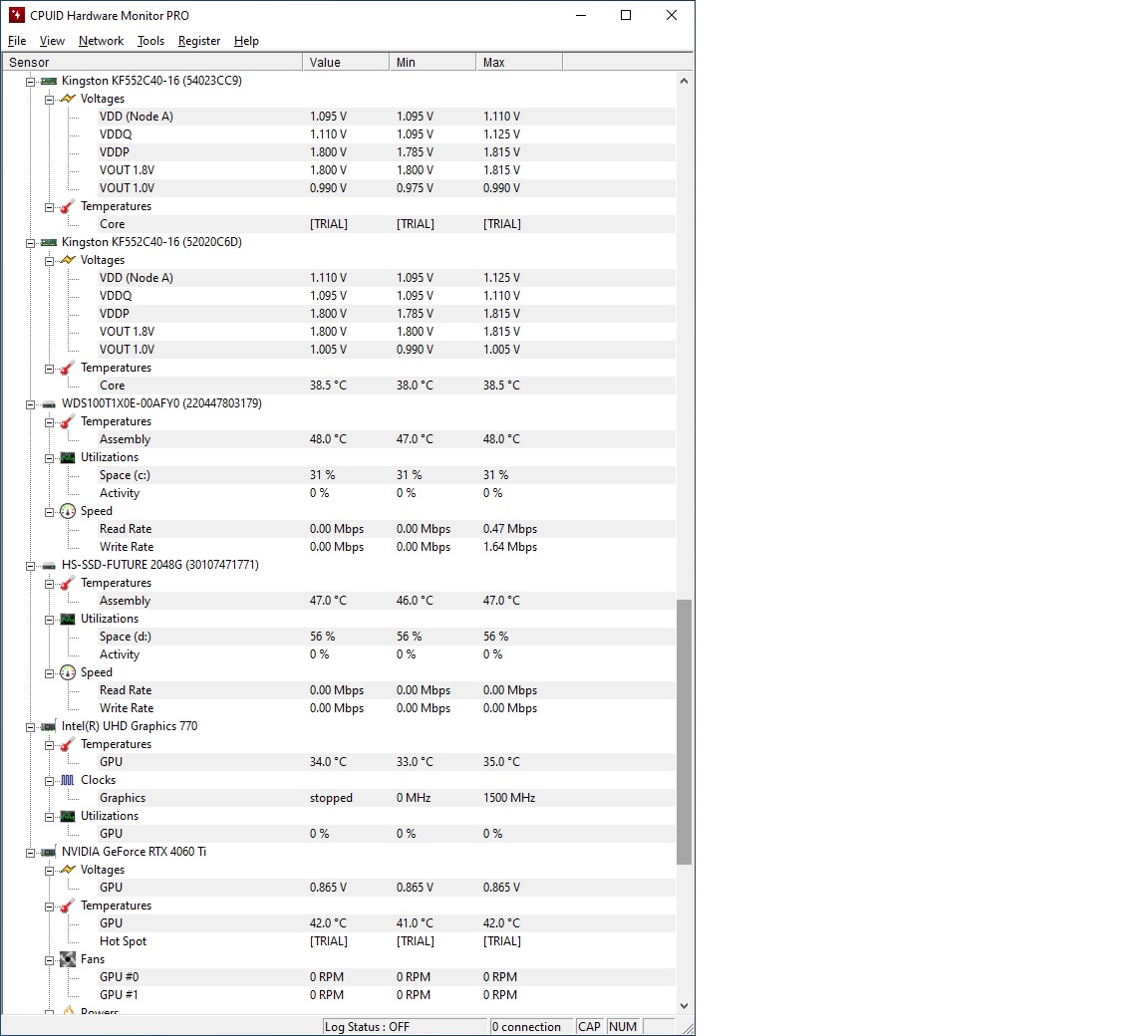Image resolution: width=1148 pixels, height=1036 pixels.
Task: Open the Network menu
Action: point(101,41)
